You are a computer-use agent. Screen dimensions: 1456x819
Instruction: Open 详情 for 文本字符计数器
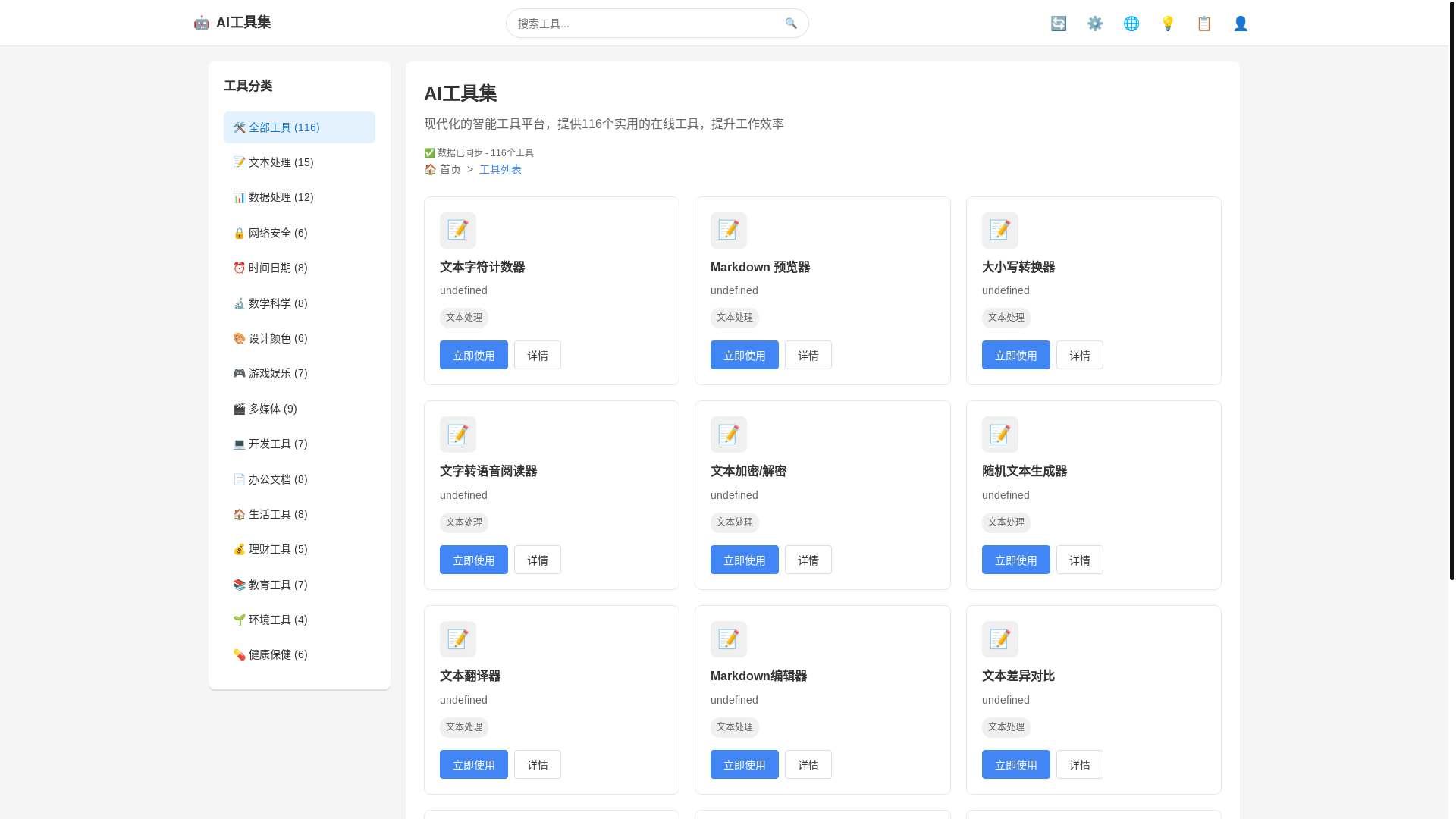tap(538, 355)
